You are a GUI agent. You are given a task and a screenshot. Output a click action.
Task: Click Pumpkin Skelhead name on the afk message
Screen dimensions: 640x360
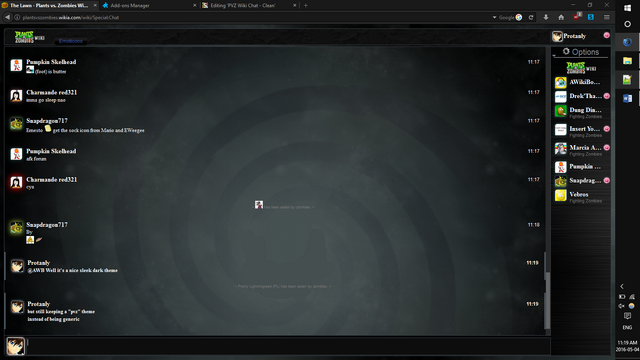(51, 151)
